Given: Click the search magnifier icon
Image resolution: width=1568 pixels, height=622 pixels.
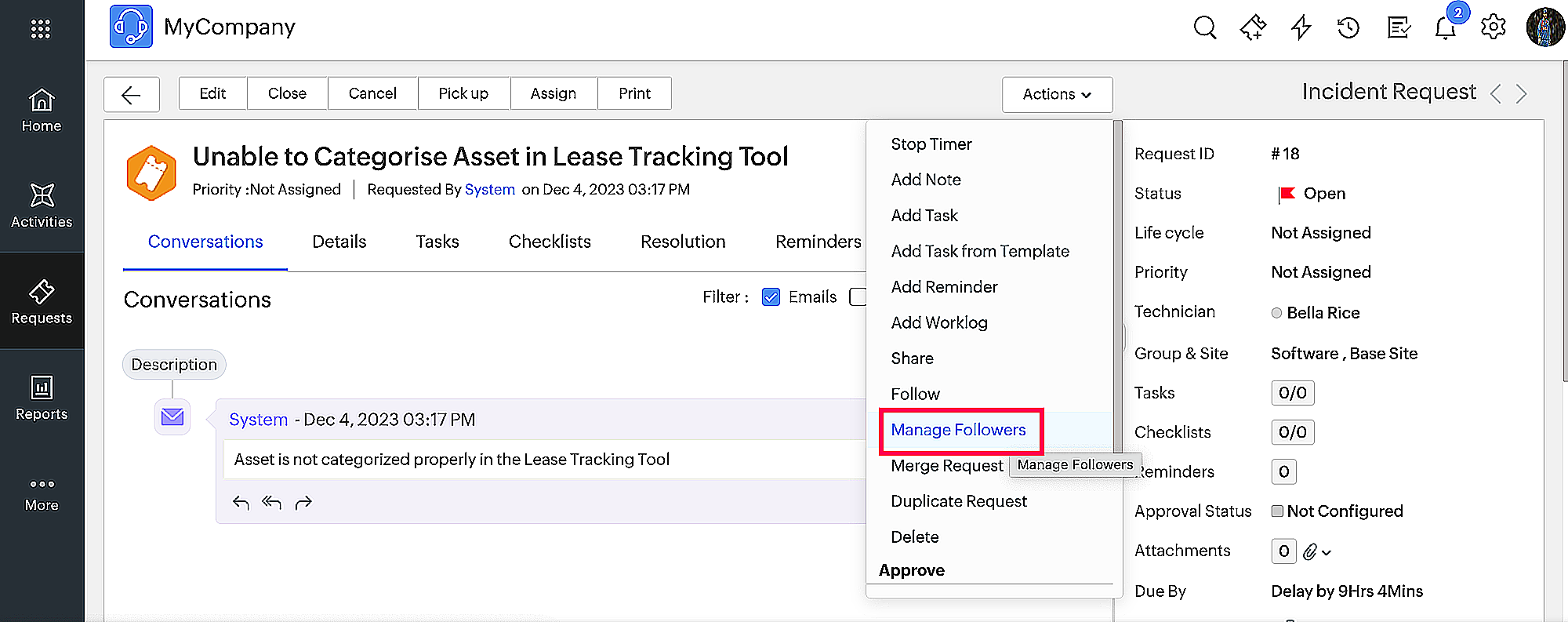Looking at the screenshot, I should pos(1204,28).
